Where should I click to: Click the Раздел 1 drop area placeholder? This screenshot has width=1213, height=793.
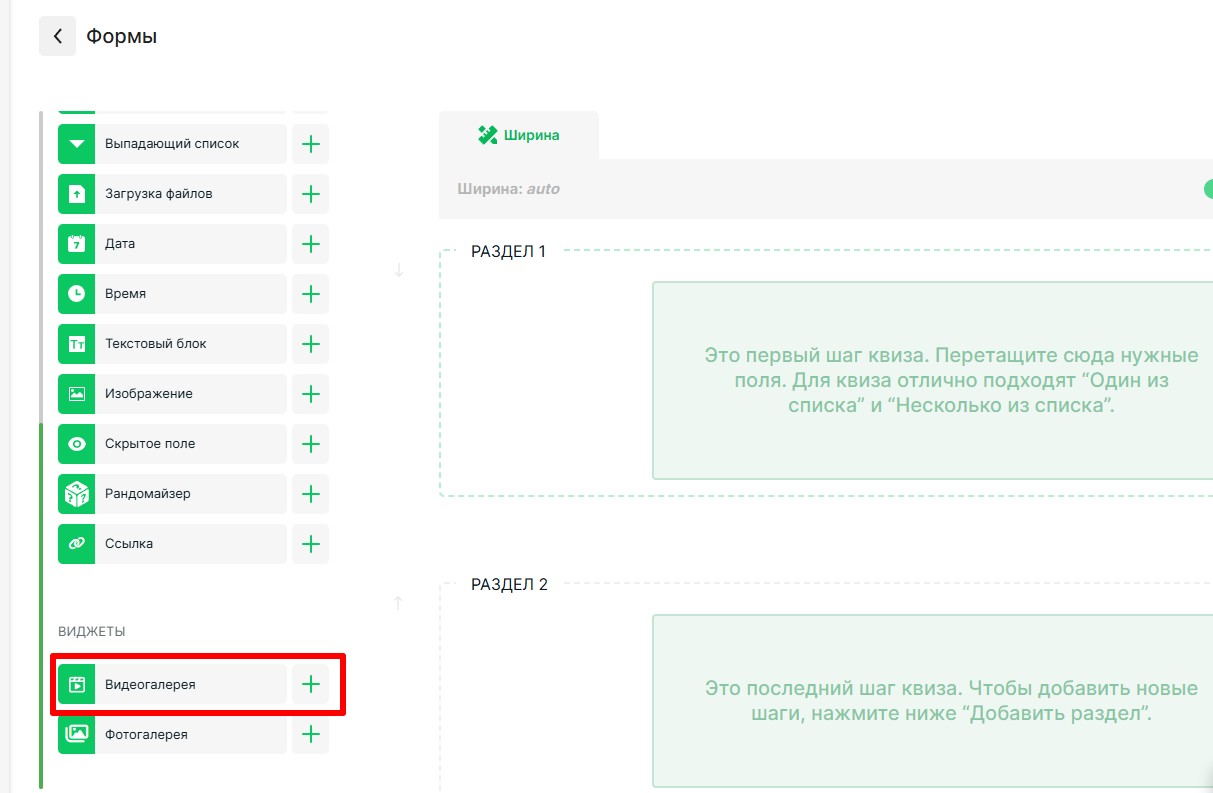pyautogui.click(x=932, y=380)
